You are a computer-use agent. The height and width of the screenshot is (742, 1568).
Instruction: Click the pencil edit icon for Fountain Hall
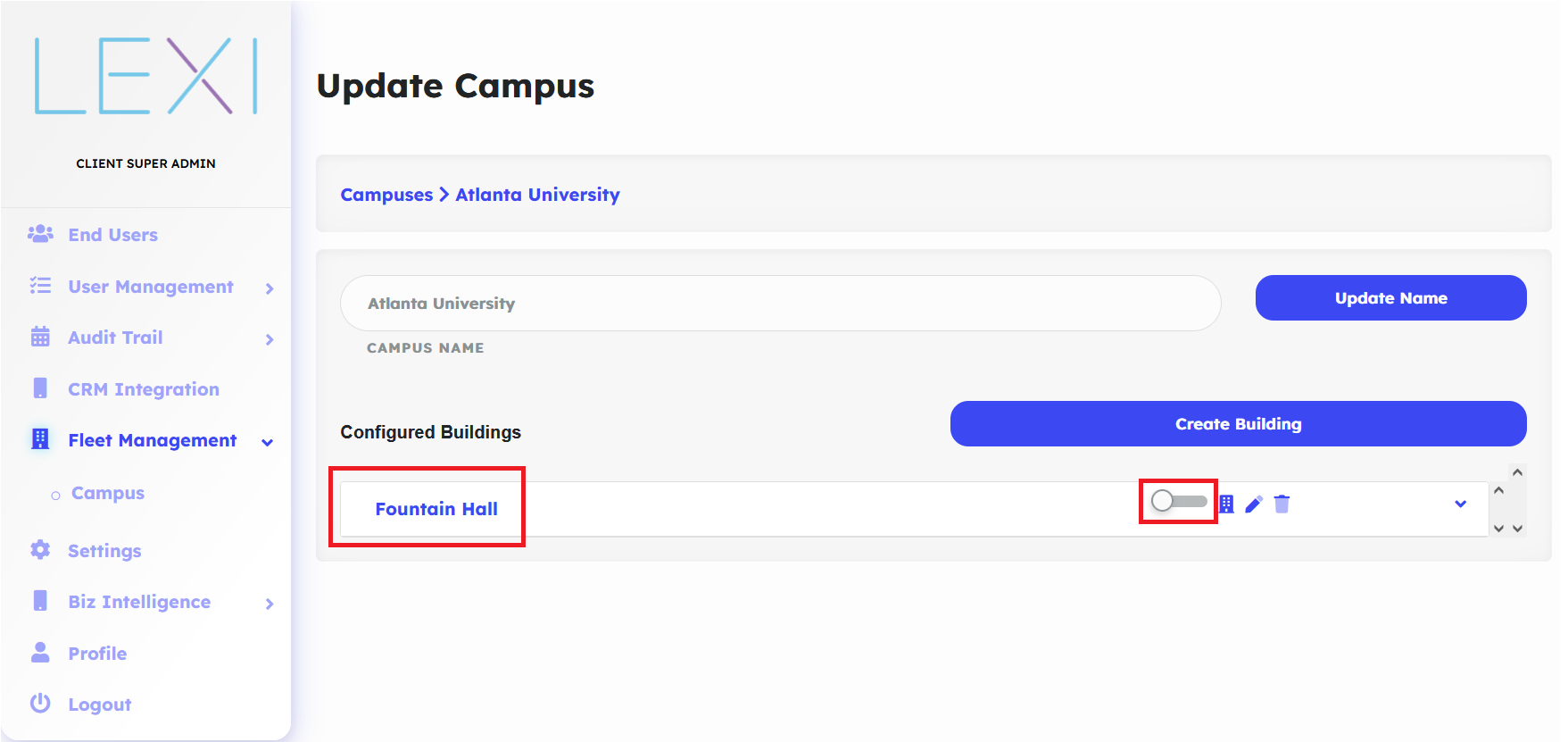pos(1254,504)
